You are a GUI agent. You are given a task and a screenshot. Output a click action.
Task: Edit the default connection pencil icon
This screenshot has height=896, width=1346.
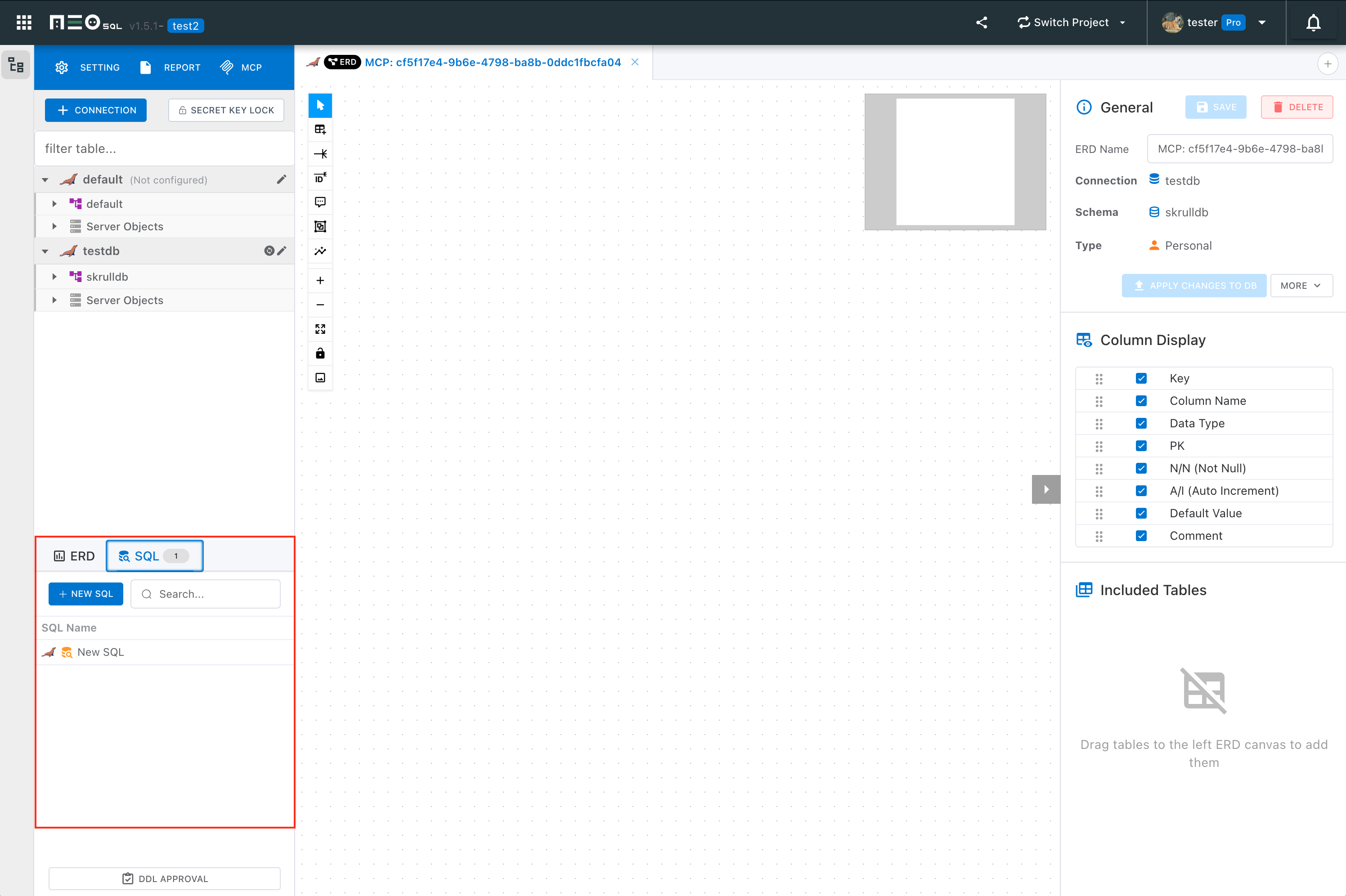(281, 179)
